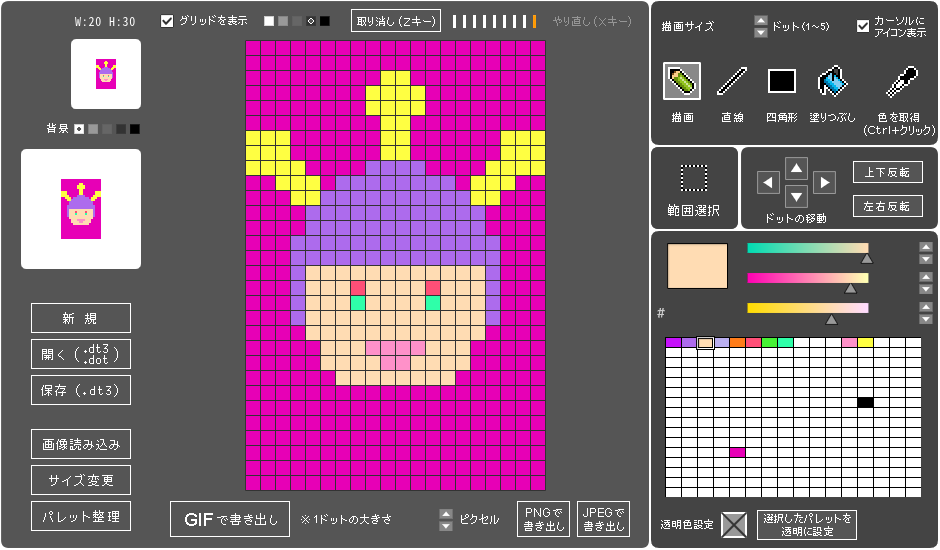
Task: Increase the first color slider value stepper
Action: [926, 246]
